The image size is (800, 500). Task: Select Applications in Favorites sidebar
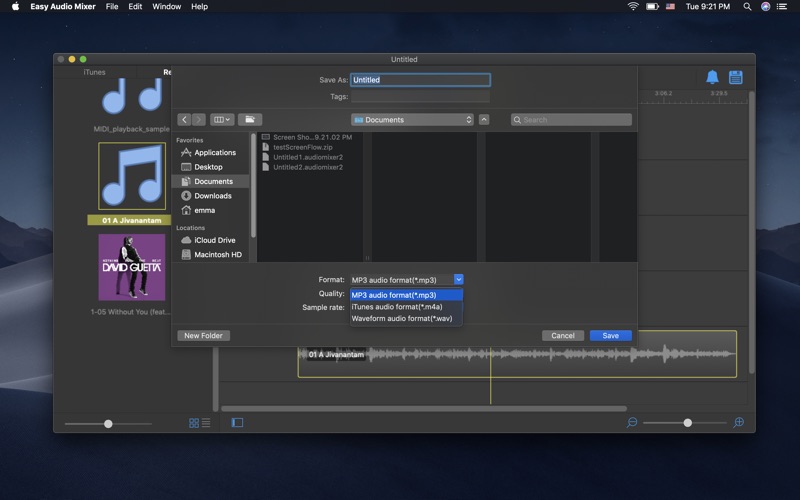tap(209, 153)
